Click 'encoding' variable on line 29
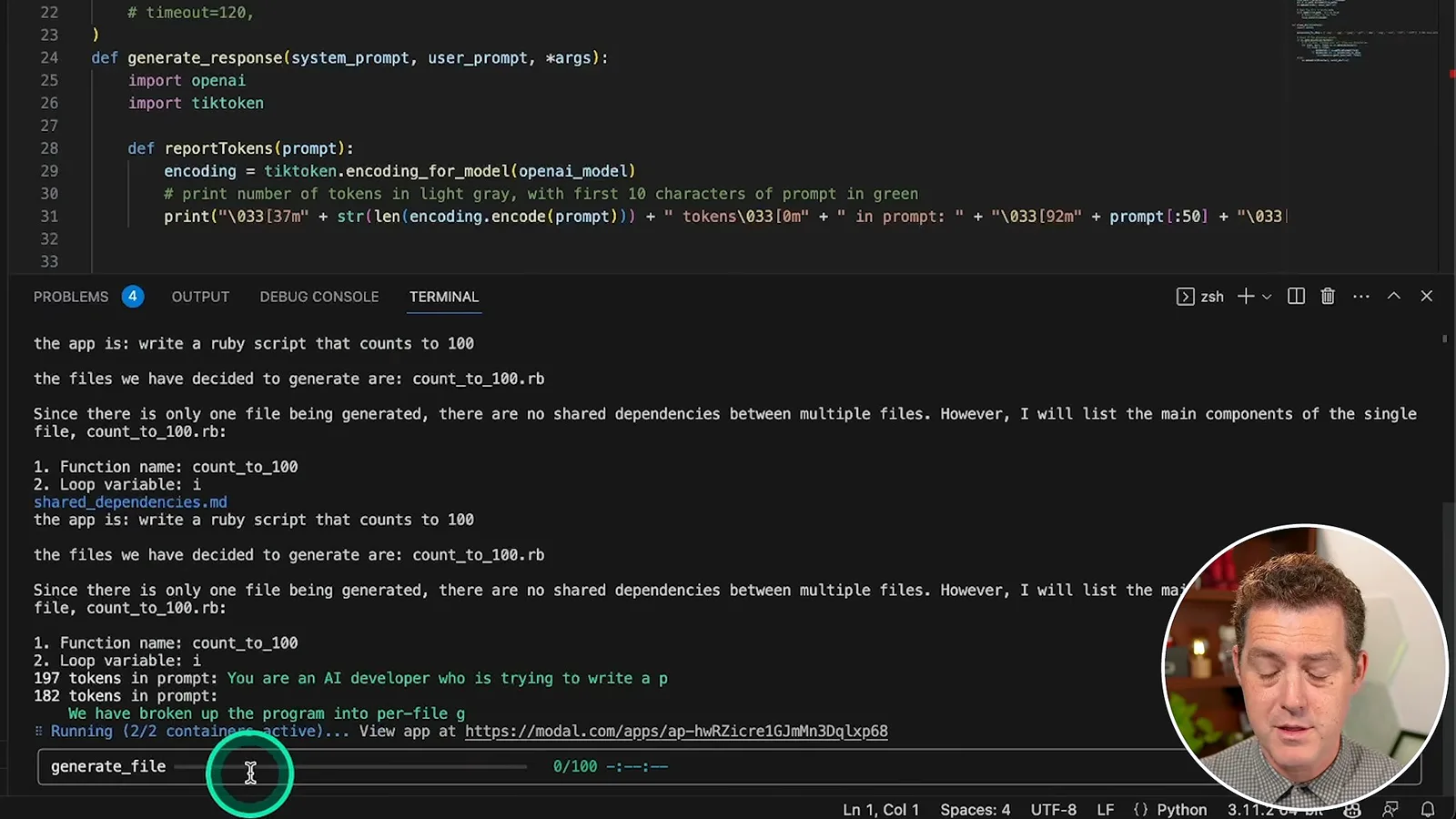The width and height of the screenshot is (1456, 819). coord(200,171)
